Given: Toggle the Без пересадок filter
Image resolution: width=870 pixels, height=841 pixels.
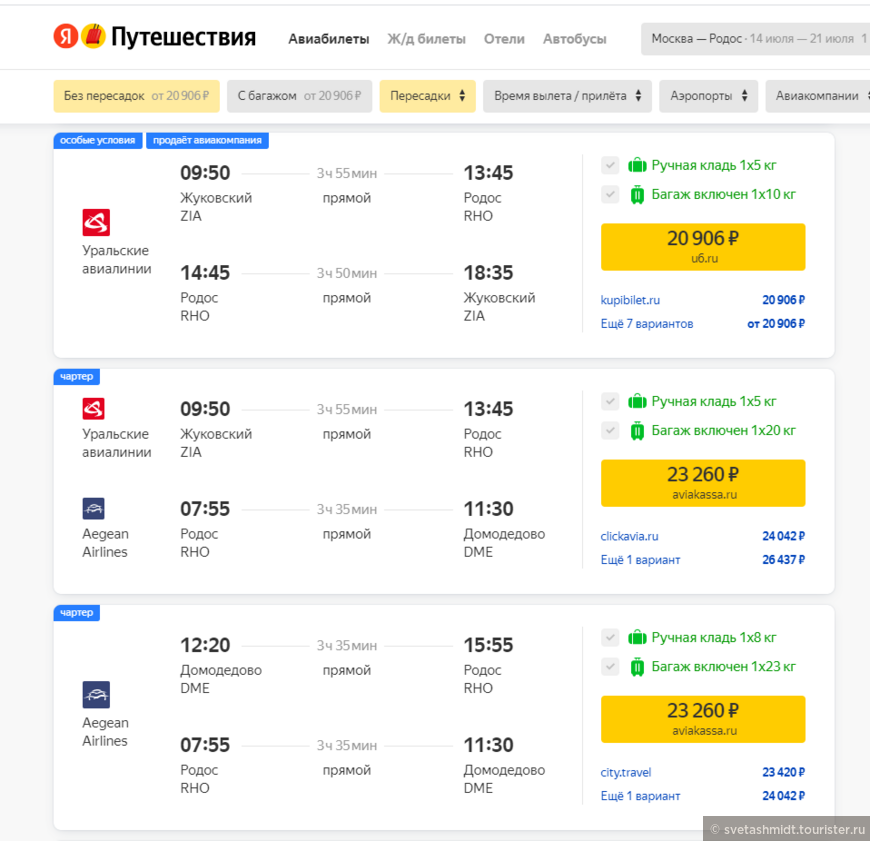Looking at the screenshot, I should pos(136,96).
